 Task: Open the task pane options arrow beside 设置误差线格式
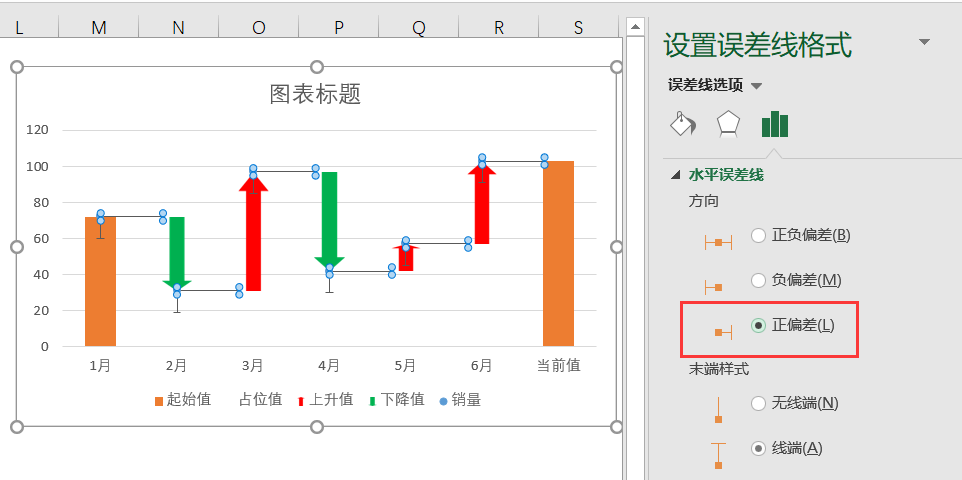point(924,42)
